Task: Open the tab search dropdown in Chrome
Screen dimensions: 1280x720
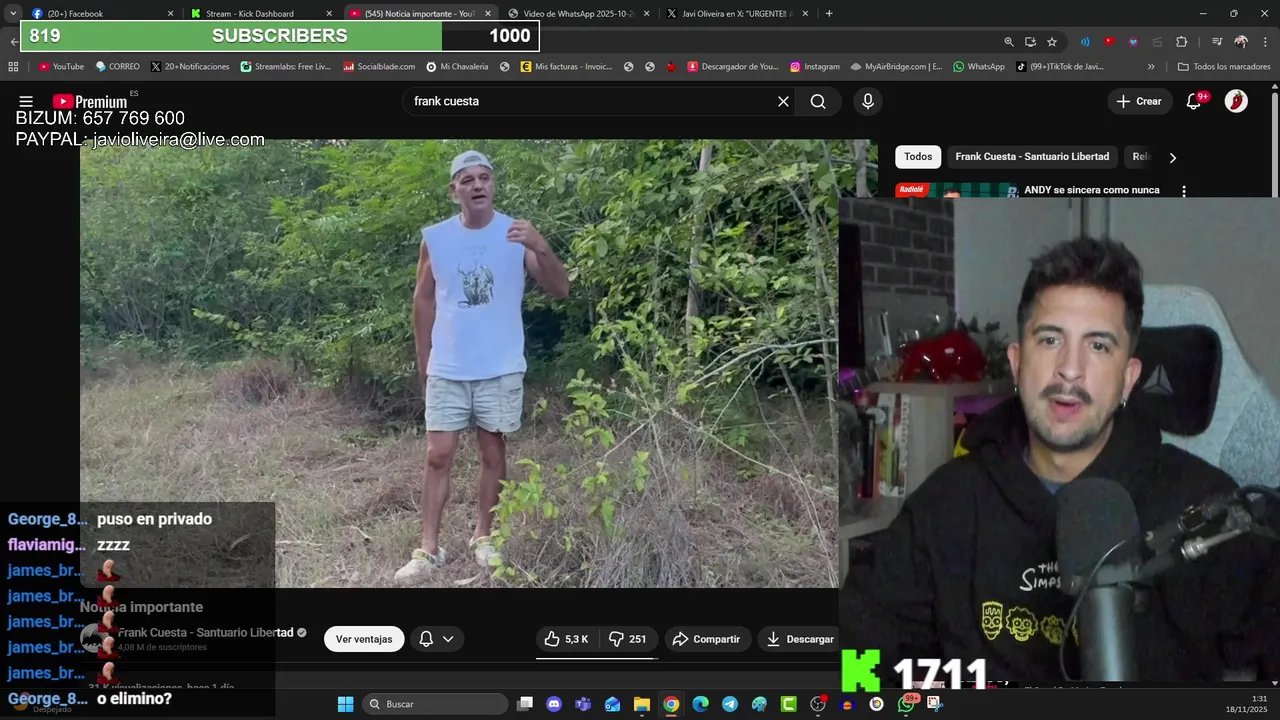Action: click(x=12, y=13)
